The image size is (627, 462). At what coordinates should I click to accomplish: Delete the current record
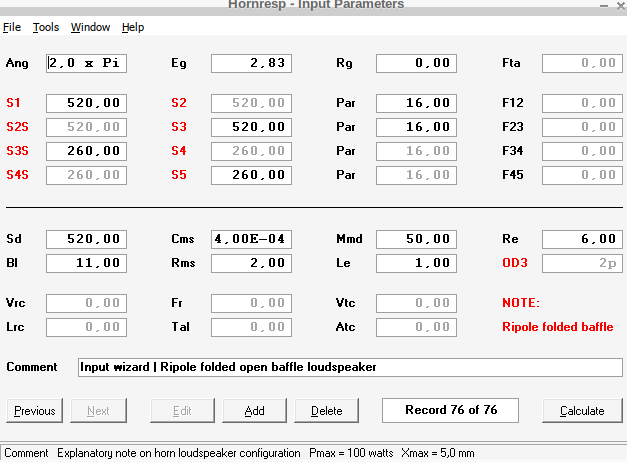tap(327, 410)
